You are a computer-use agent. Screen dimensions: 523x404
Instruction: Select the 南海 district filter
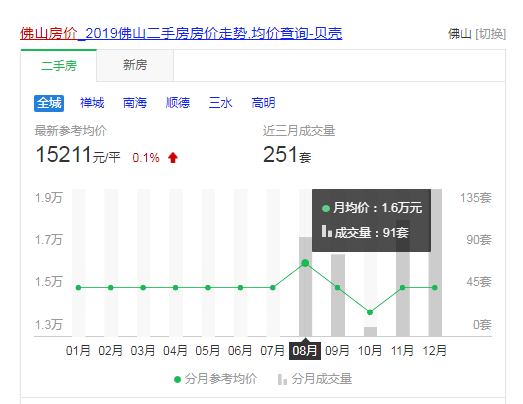click(135, 103)
